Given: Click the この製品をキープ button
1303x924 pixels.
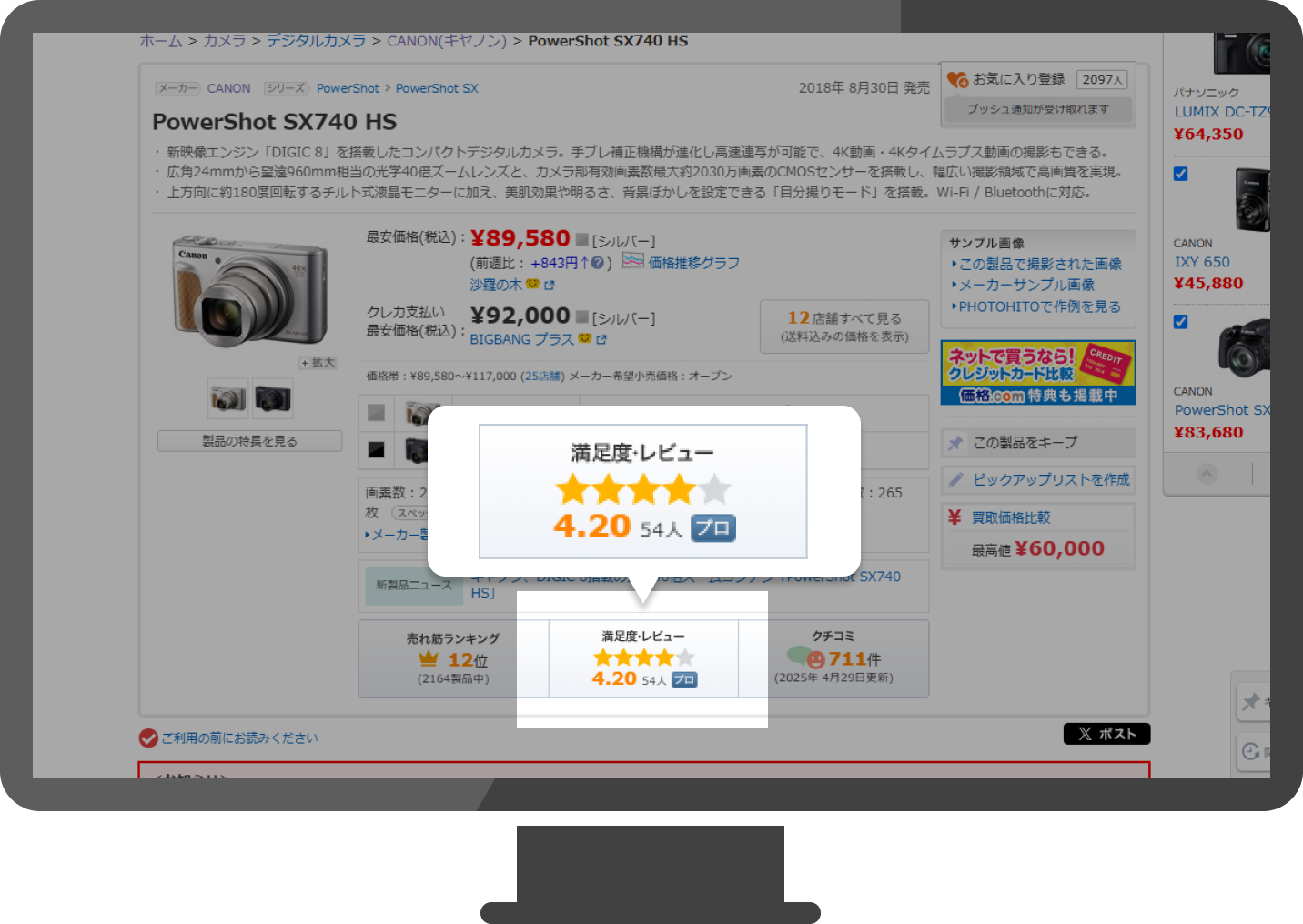Looking at the screenshot, I should click(1038, 443).
